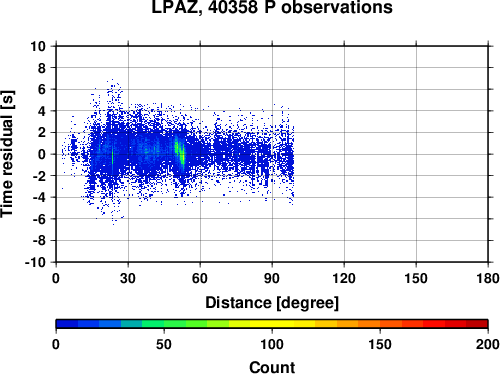Select dark blue swatch at colorbar start
500x374 pixels.
(67, 323)
